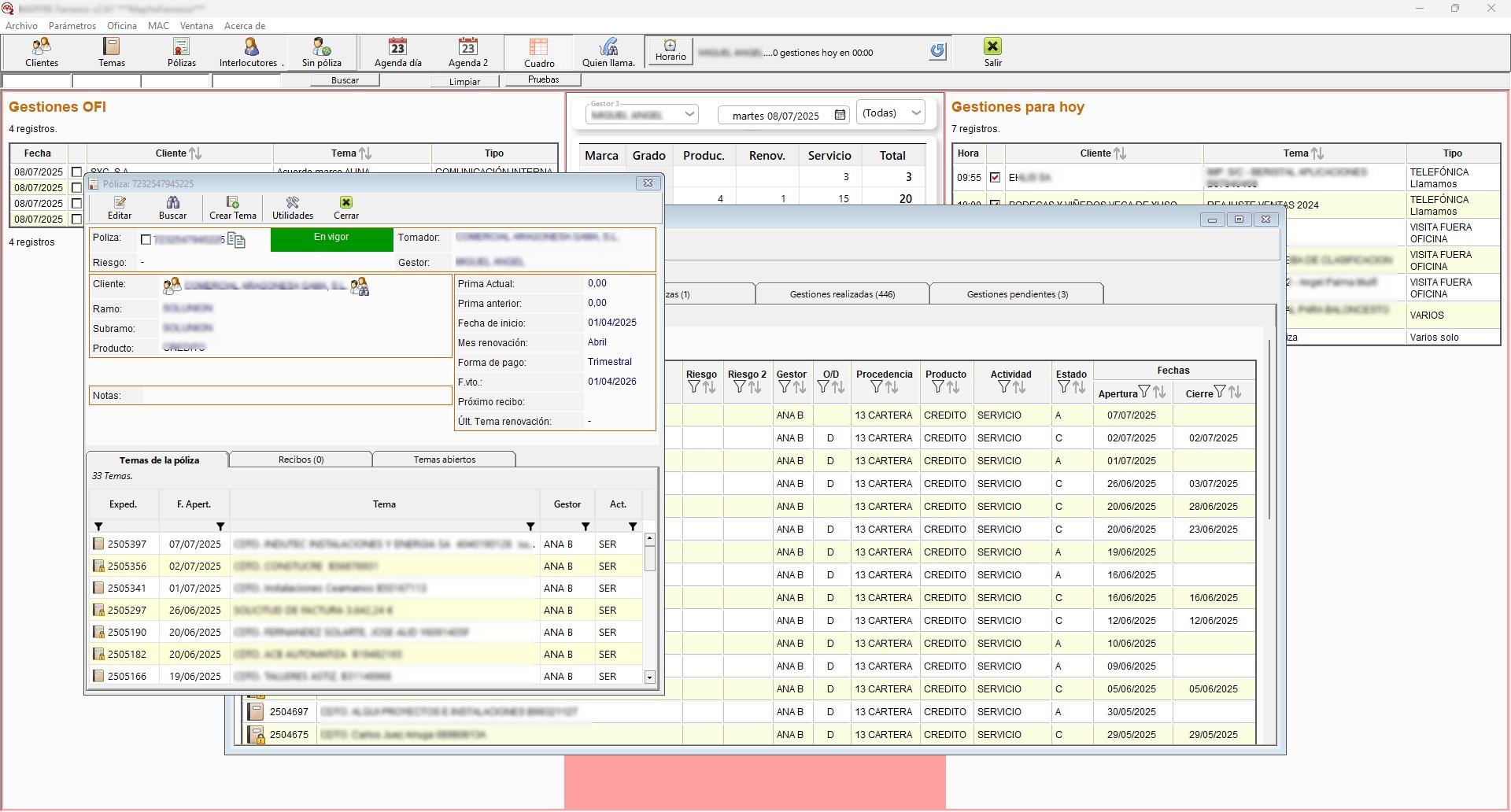Viewport: 1511px width, 812px height.
Task: Open Act. column filter in Póliza
Action: (x=633, y=526)
